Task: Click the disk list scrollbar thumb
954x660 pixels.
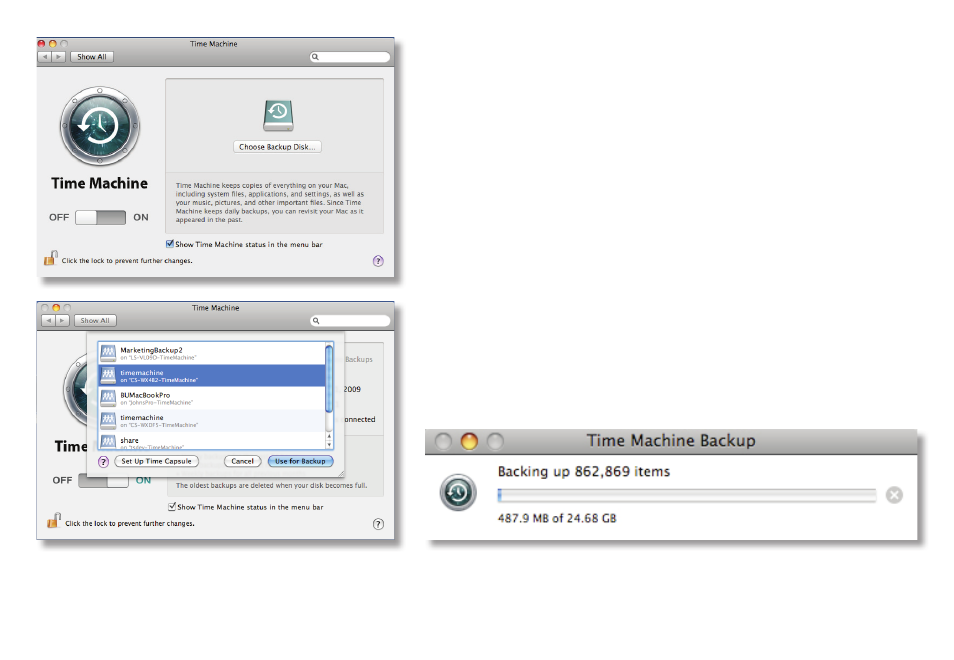Action: (x=329, y=378)
